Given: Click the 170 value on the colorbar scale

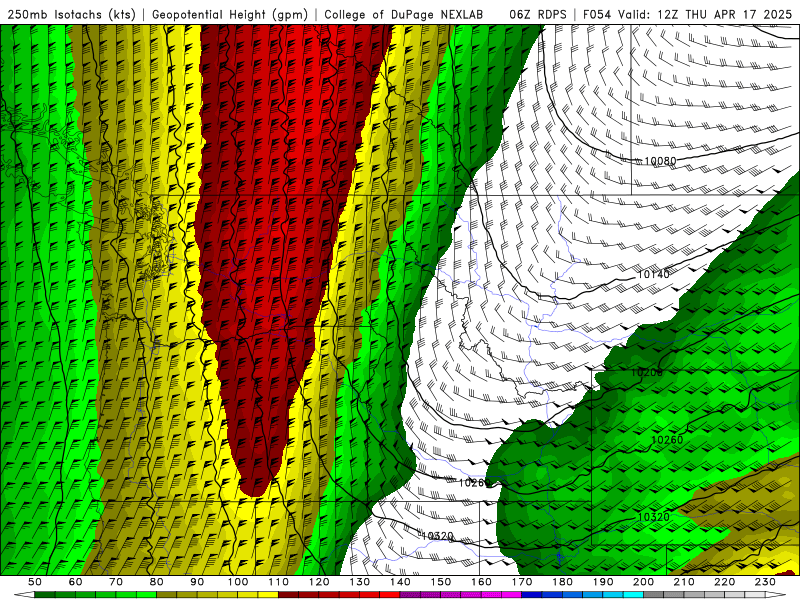Looking at the screenshot, I should tap(522, 582).
